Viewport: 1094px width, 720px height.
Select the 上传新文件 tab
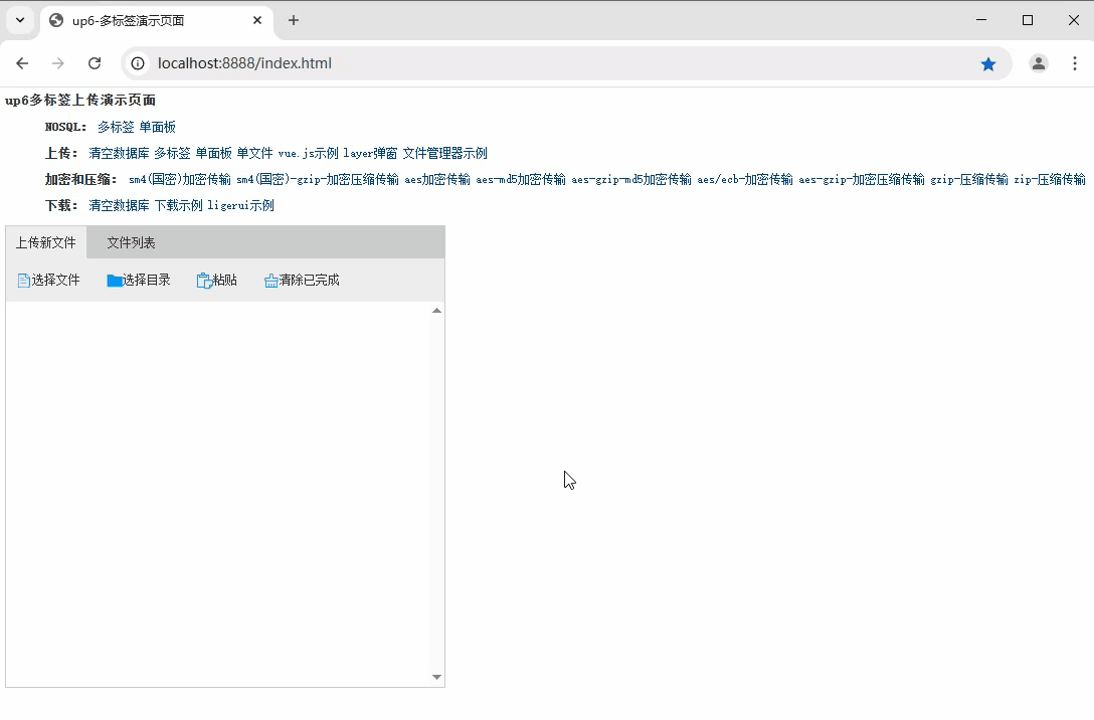coord(46,242)
